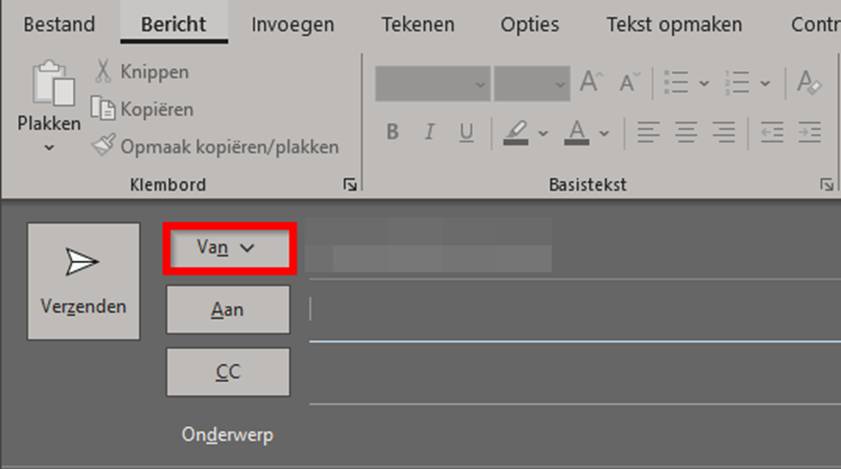841x469 pixels.
Task: Open the Bestand tab
Action: [x=59, y=24]
